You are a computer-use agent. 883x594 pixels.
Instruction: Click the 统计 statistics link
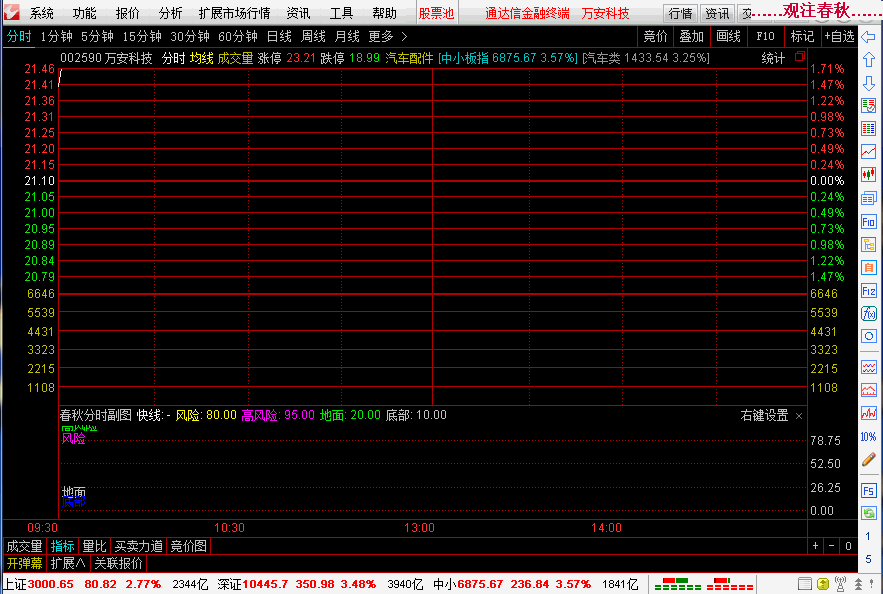pos(773,58)
